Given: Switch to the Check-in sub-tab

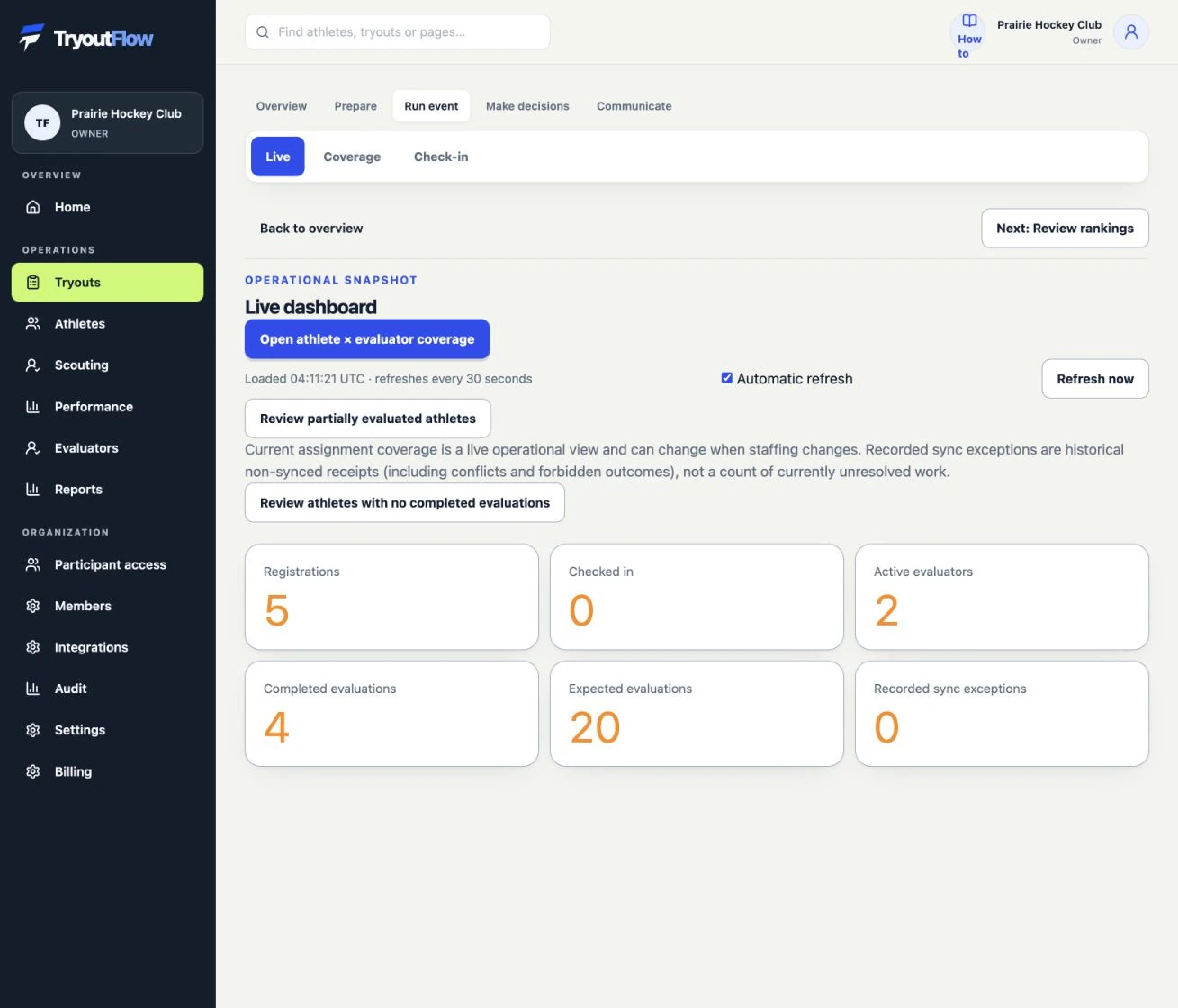Looking at the screenshot, I should 441,157.
